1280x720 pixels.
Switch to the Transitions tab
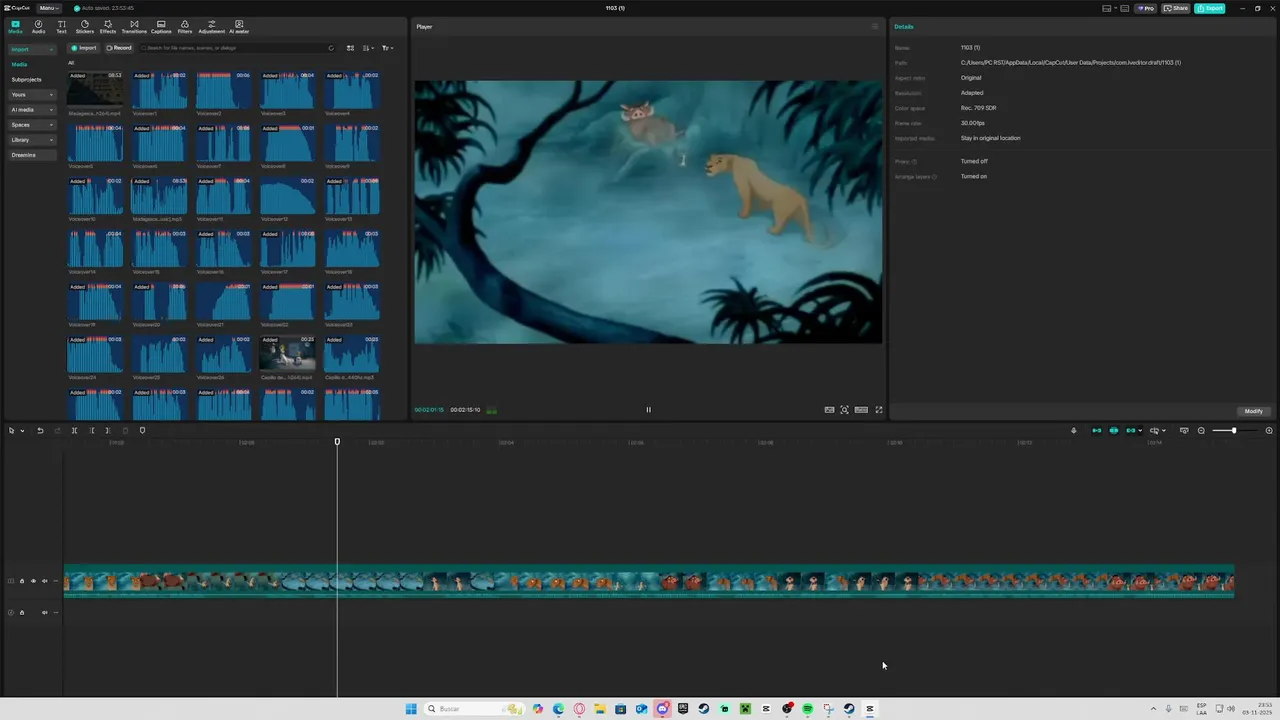coord(134,26)
